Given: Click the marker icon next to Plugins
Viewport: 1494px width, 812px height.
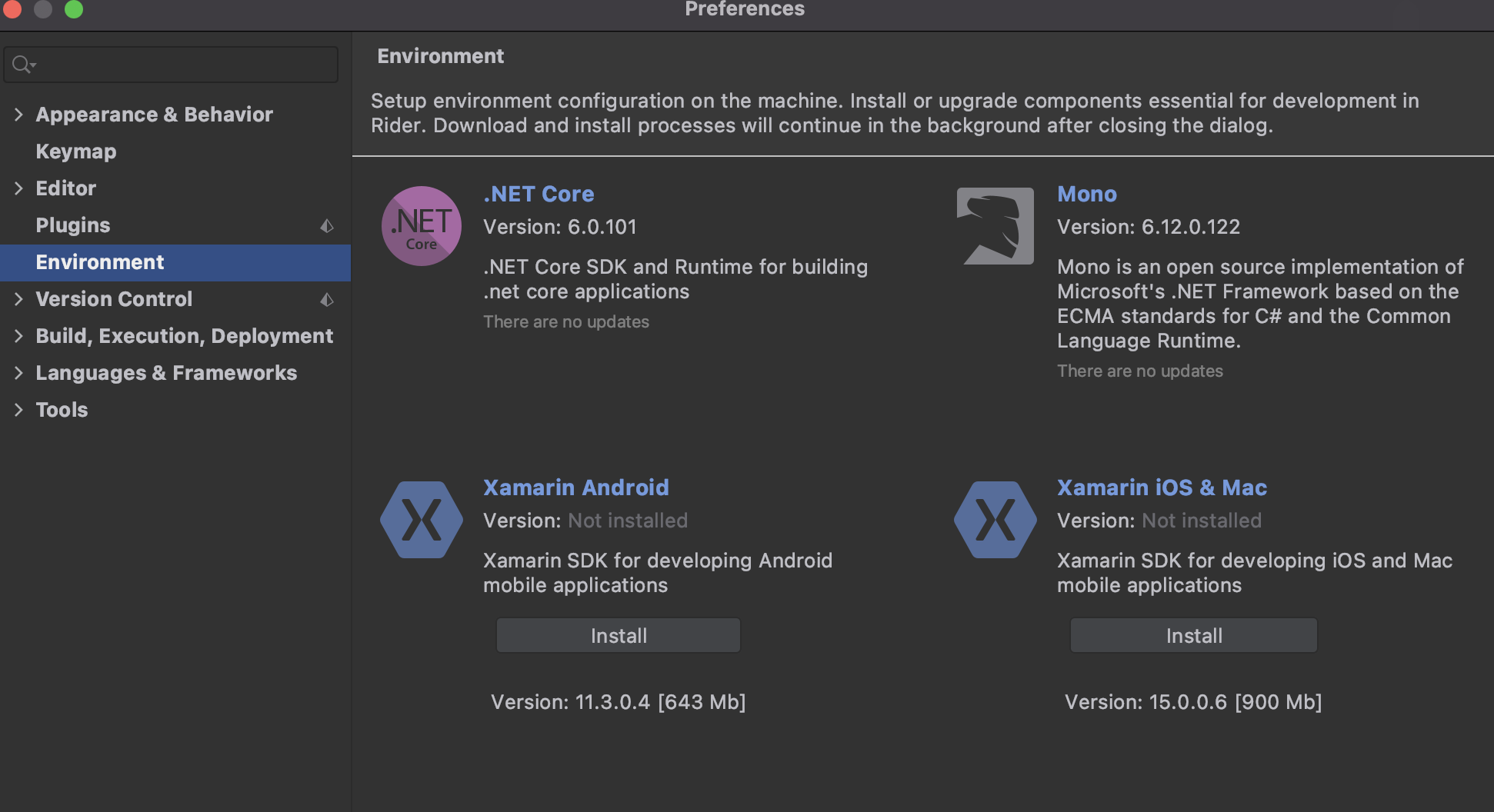Looking at the screenshot, I should click(327, 225).
